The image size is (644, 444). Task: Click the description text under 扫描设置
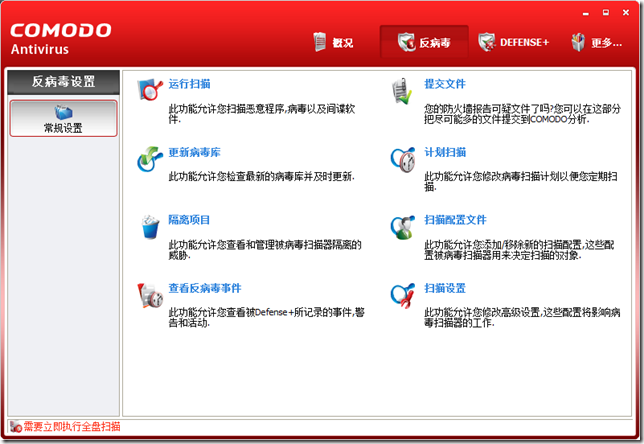tap(522, 317)
